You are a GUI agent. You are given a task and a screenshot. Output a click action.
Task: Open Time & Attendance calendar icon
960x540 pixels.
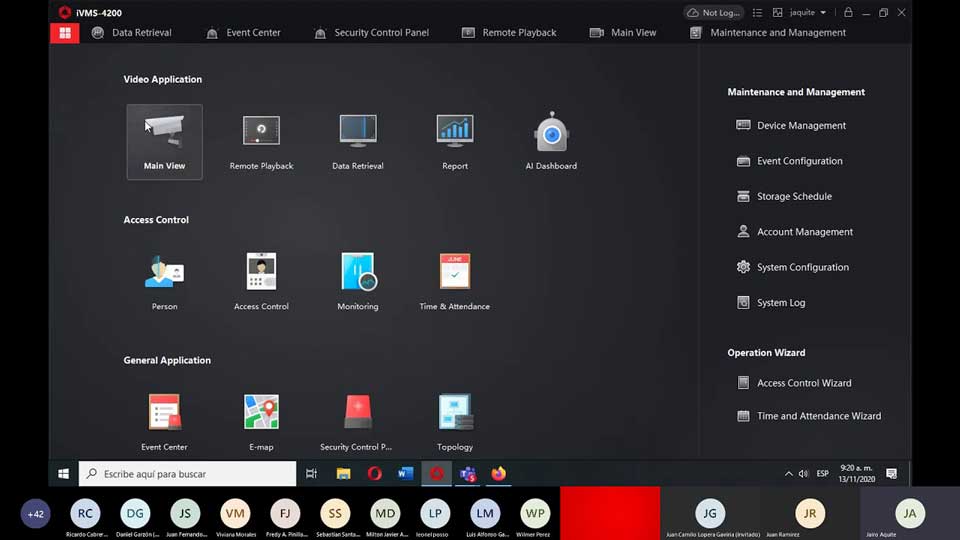455,272
